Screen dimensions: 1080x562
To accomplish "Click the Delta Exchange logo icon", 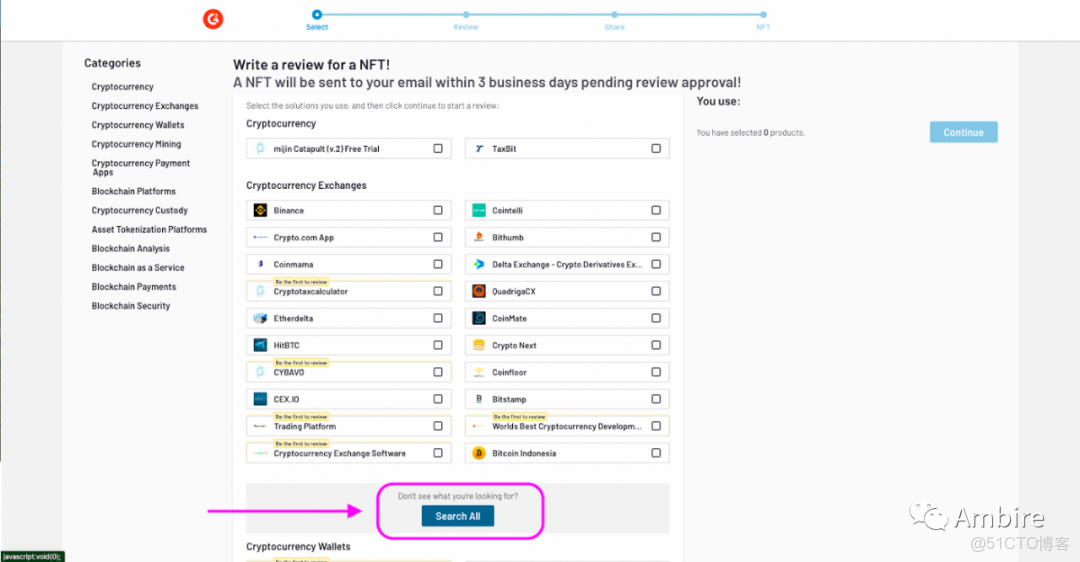I will (x=479, y=265).
